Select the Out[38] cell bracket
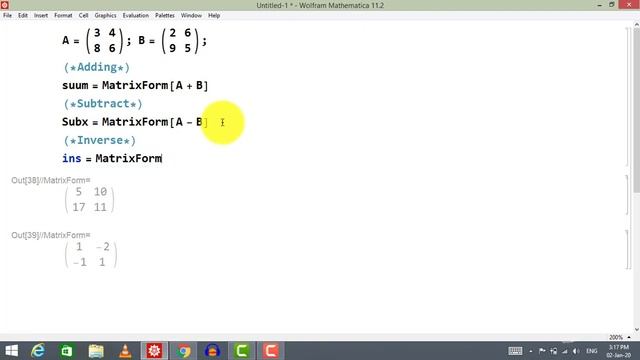 coord(628,195)
